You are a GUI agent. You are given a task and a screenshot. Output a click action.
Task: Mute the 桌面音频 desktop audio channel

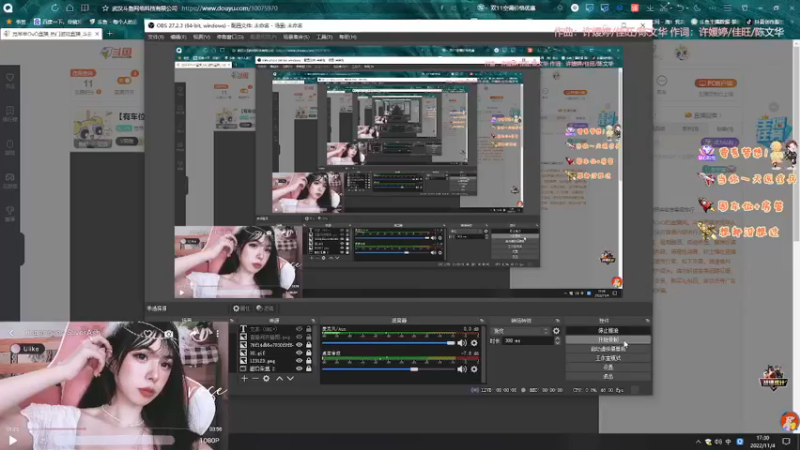[462, 369]
